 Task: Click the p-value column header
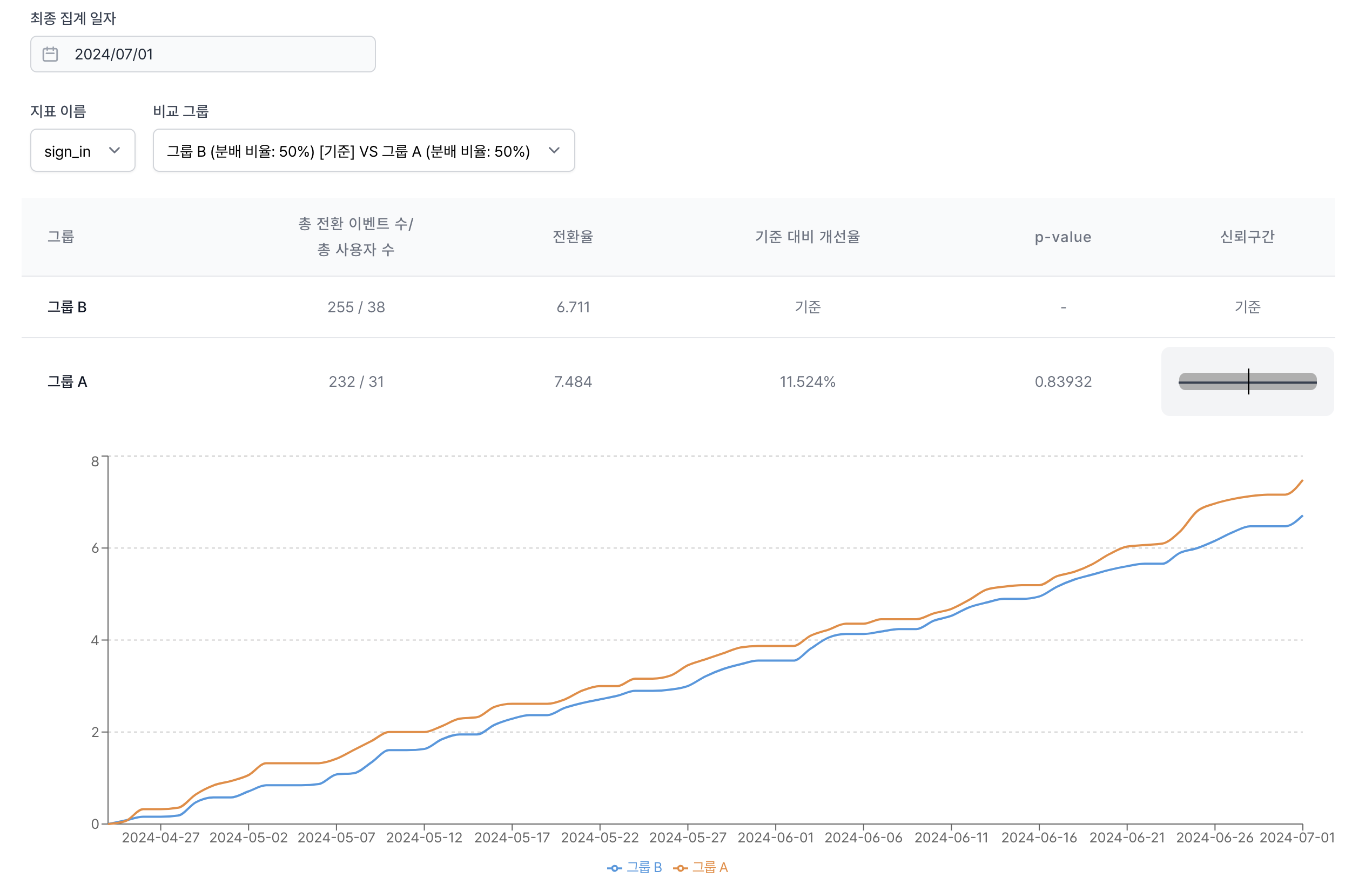pos(1062,237)
